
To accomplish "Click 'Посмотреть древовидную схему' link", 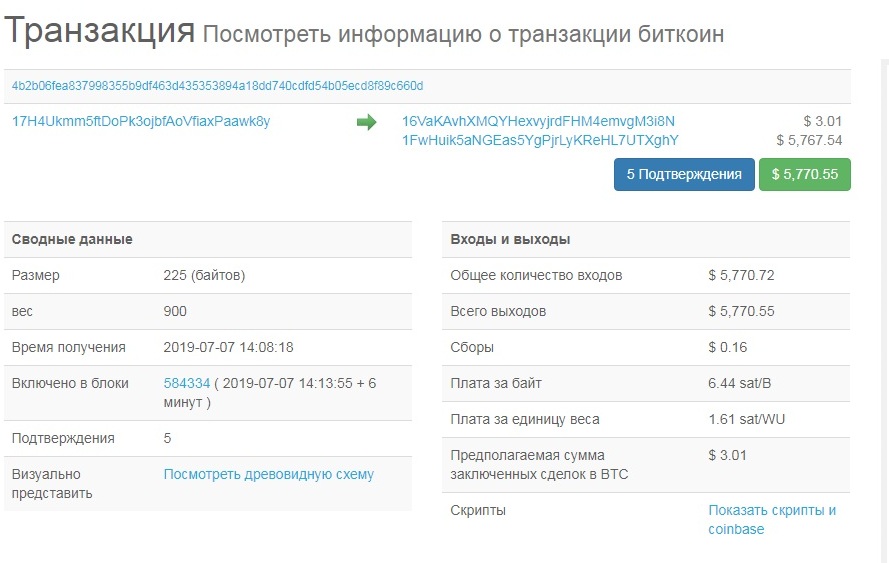I will 268,474.
